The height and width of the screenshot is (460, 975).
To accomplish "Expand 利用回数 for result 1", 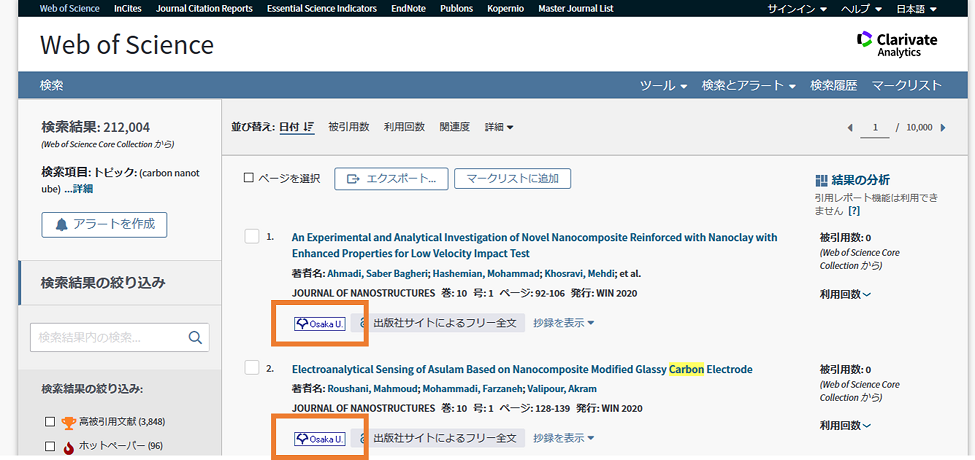I will 845,294.
